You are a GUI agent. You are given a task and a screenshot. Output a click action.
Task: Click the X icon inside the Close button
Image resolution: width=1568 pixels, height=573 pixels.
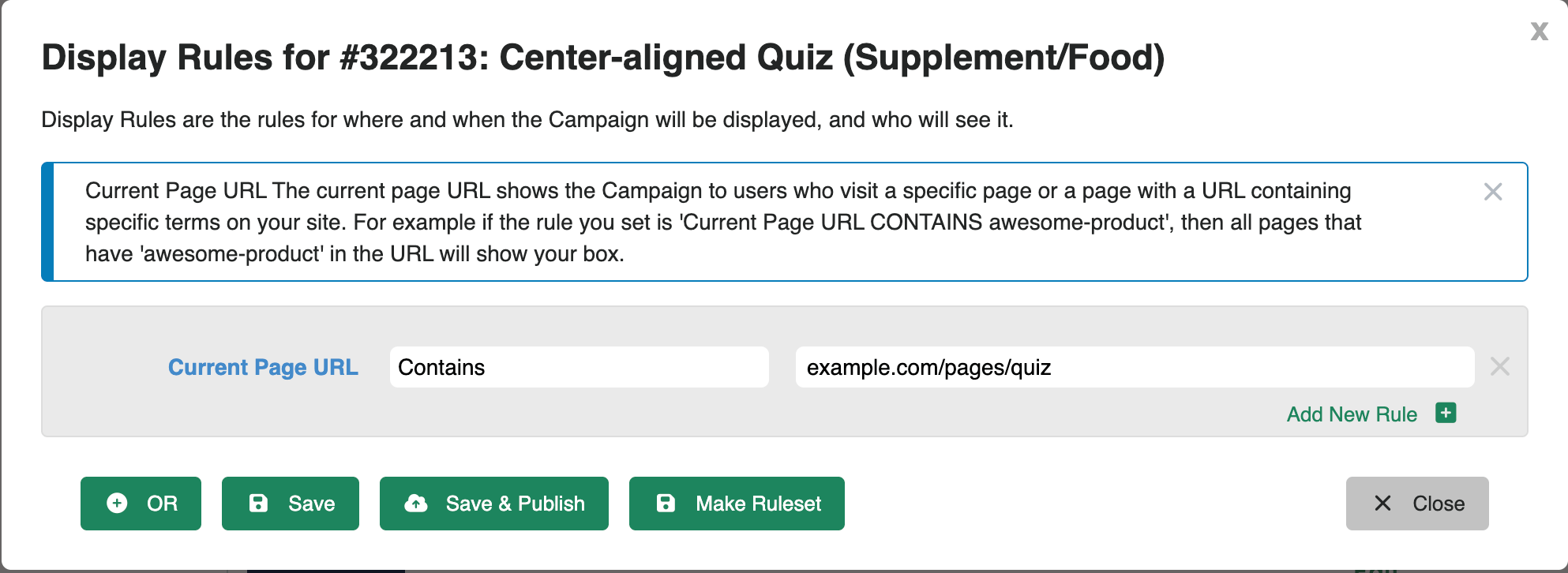pyautogui.click(x=1381, y=503)
